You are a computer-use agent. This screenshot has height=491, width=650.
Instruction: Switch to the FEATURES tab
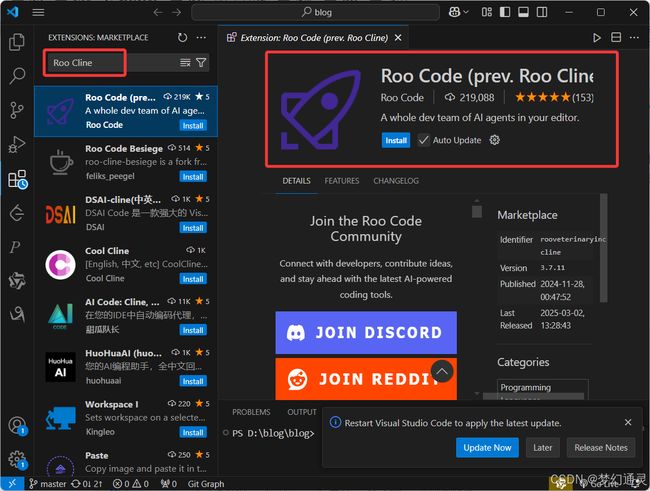[x=342, y=181]
